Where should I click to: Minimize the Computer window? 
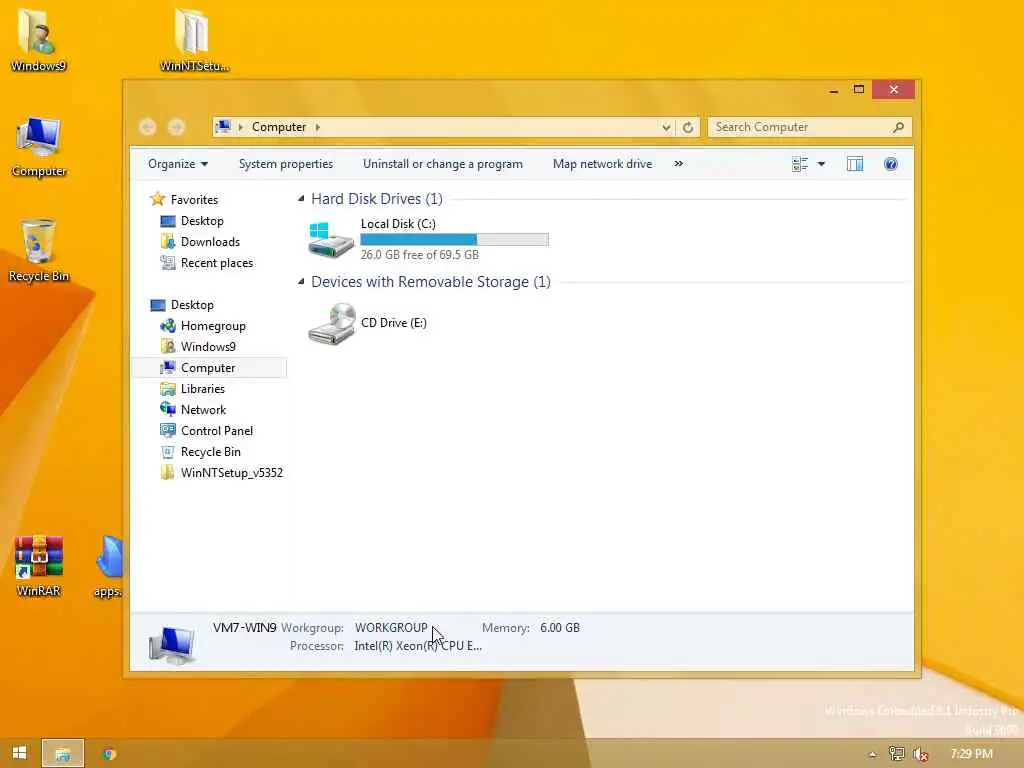click(833, 90)
